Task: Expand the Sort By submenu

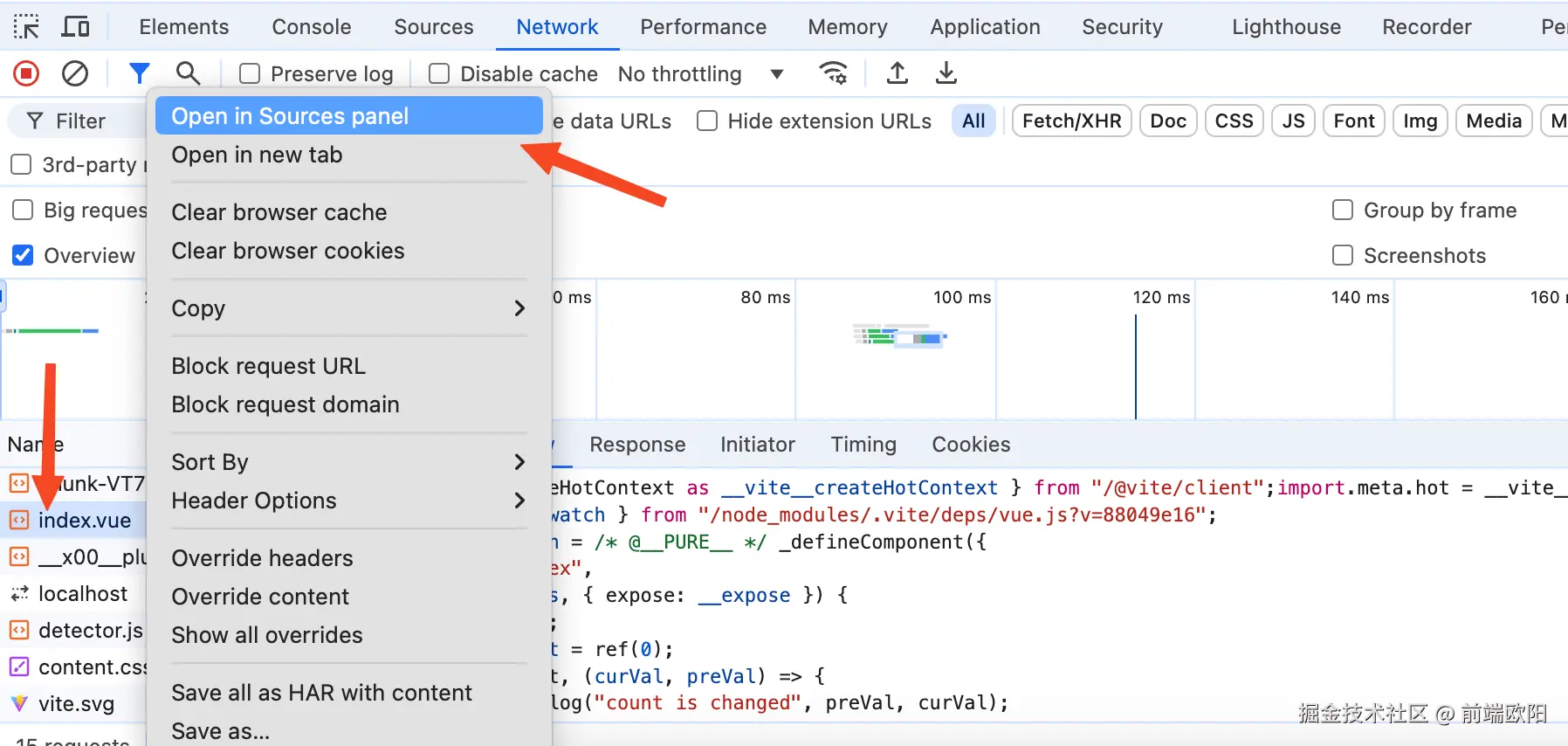Action: tap(349, 462)
